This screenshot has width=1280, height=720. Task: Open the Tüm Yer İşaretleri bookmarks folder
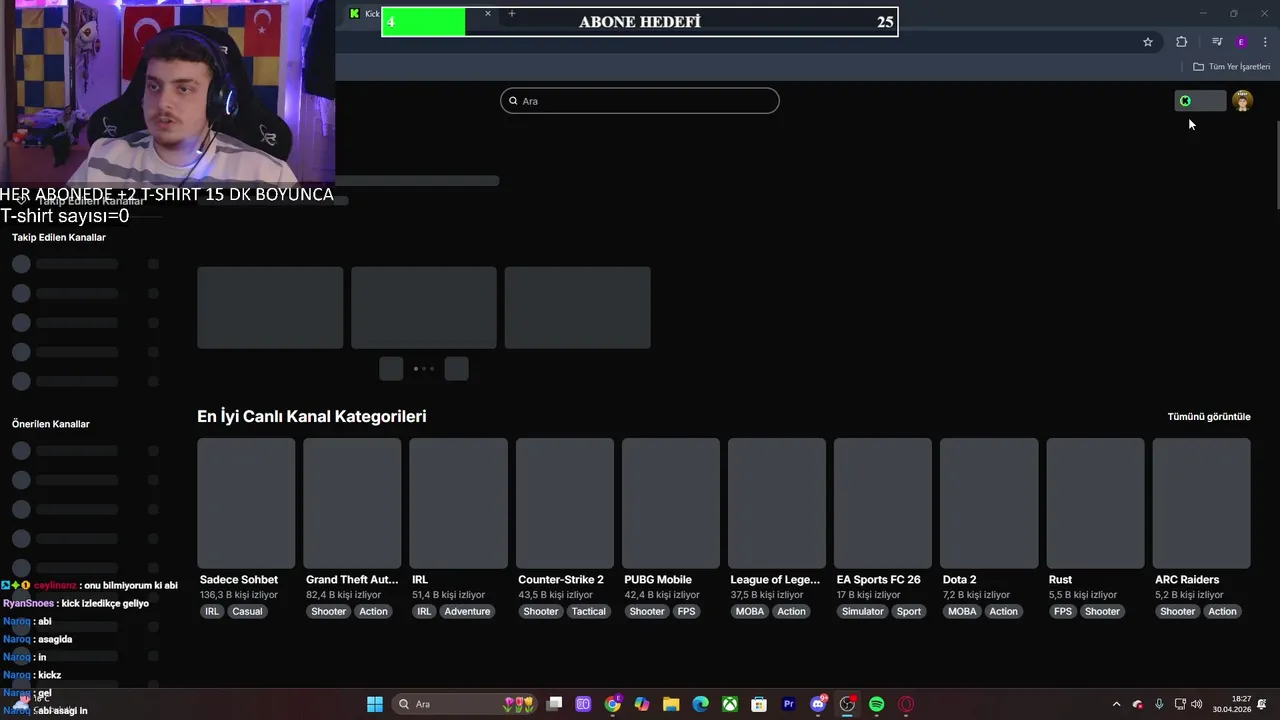click(1232, 67)
